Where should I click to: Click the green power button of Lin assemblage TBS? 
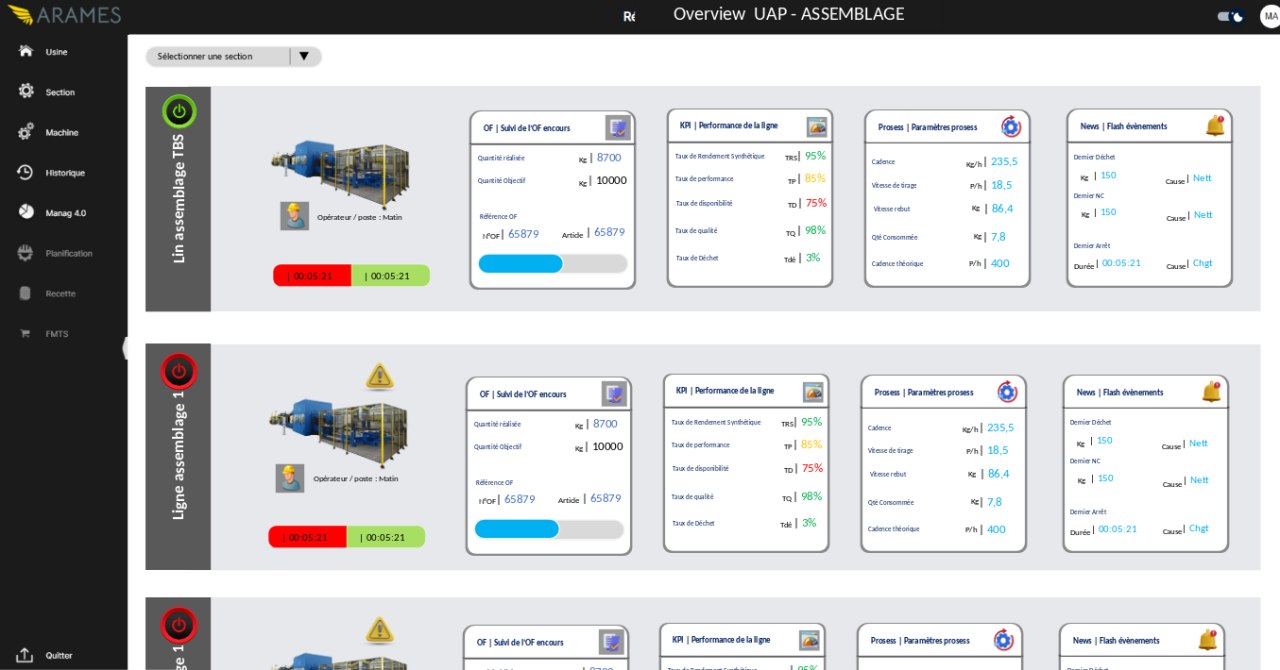coord(178,110)
